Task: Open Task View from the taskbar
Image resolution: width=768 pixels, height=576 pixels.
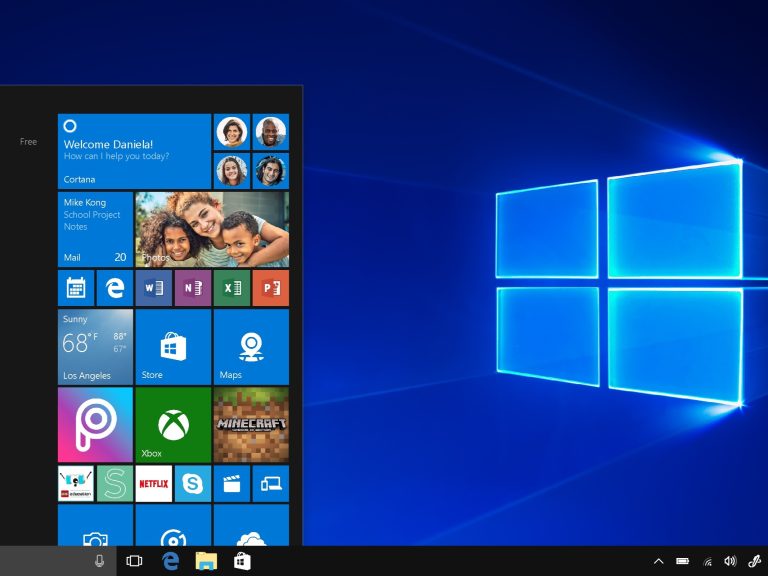Action: coord(134,561)
